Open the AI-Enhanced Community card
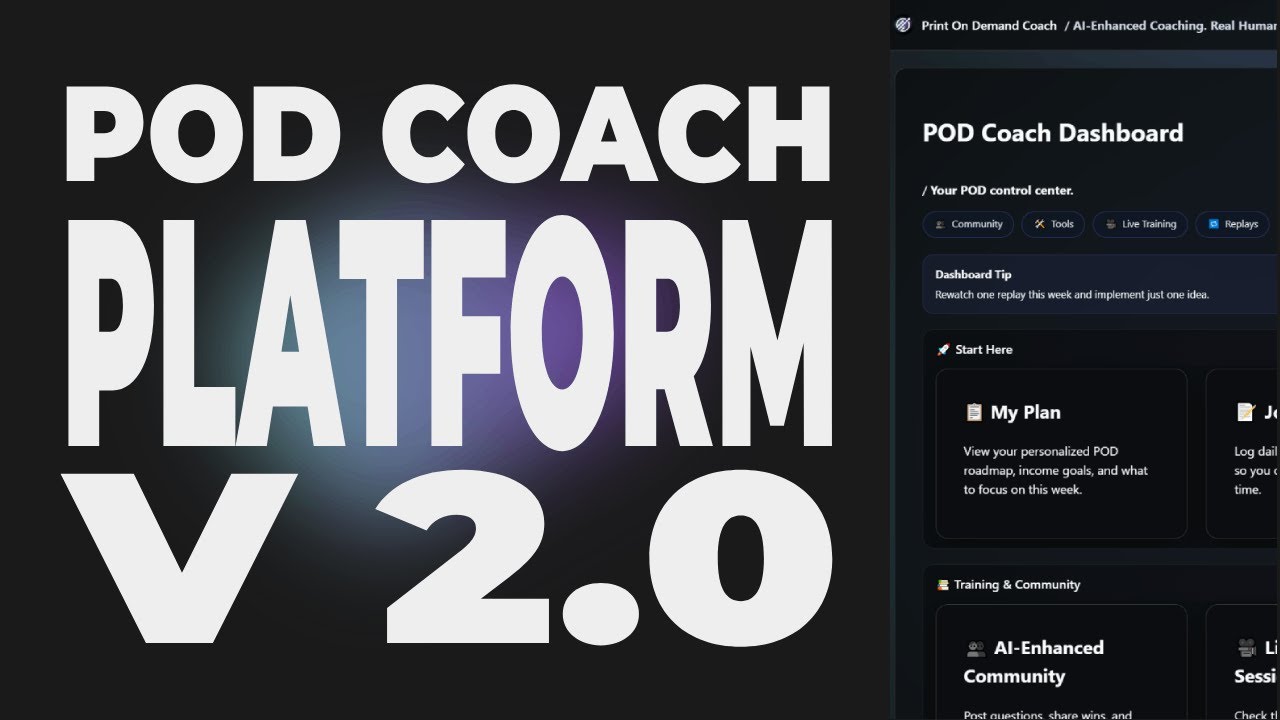 1061,662
